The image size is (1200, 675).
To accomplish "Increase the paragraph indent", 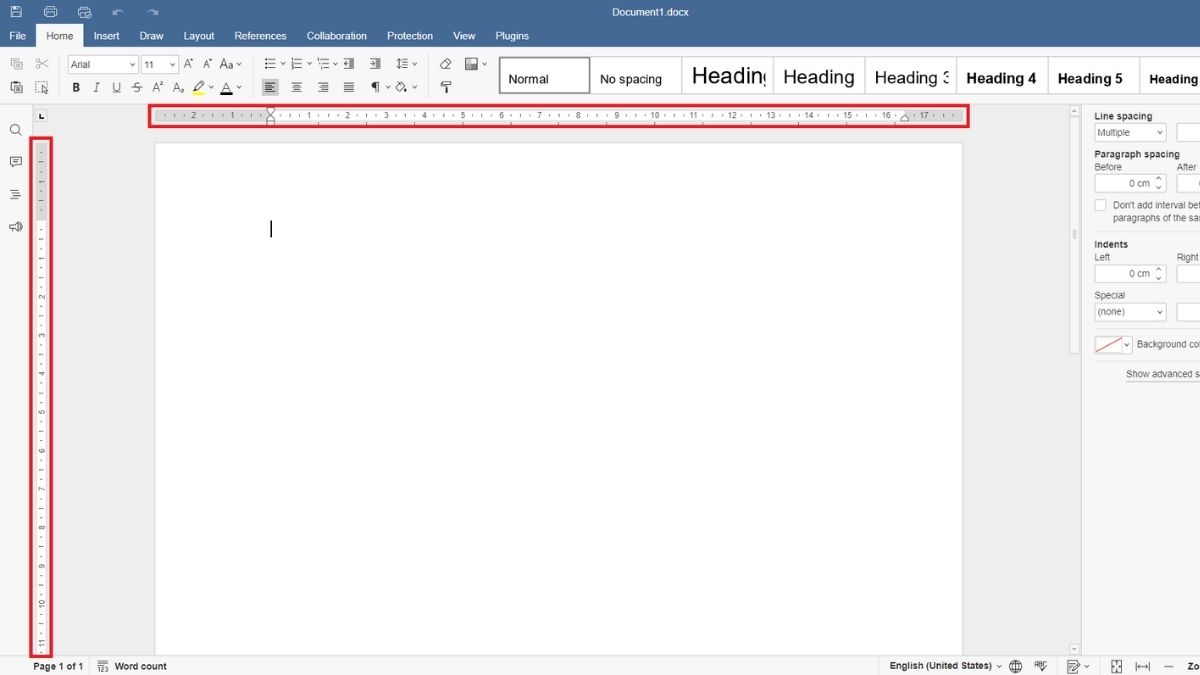I will [x=375, y=63].
